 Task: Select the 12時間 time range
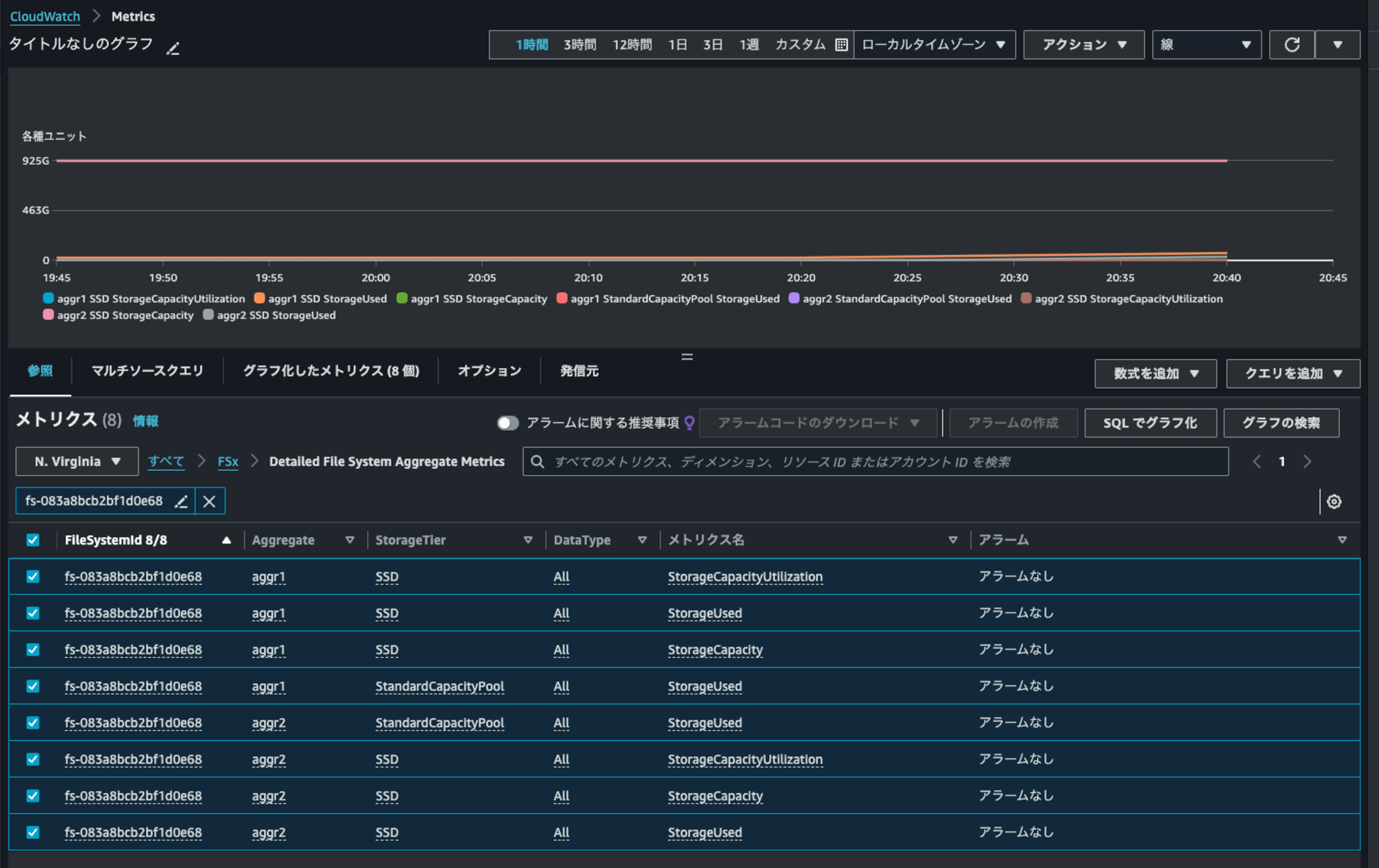[x=632, y=45]
